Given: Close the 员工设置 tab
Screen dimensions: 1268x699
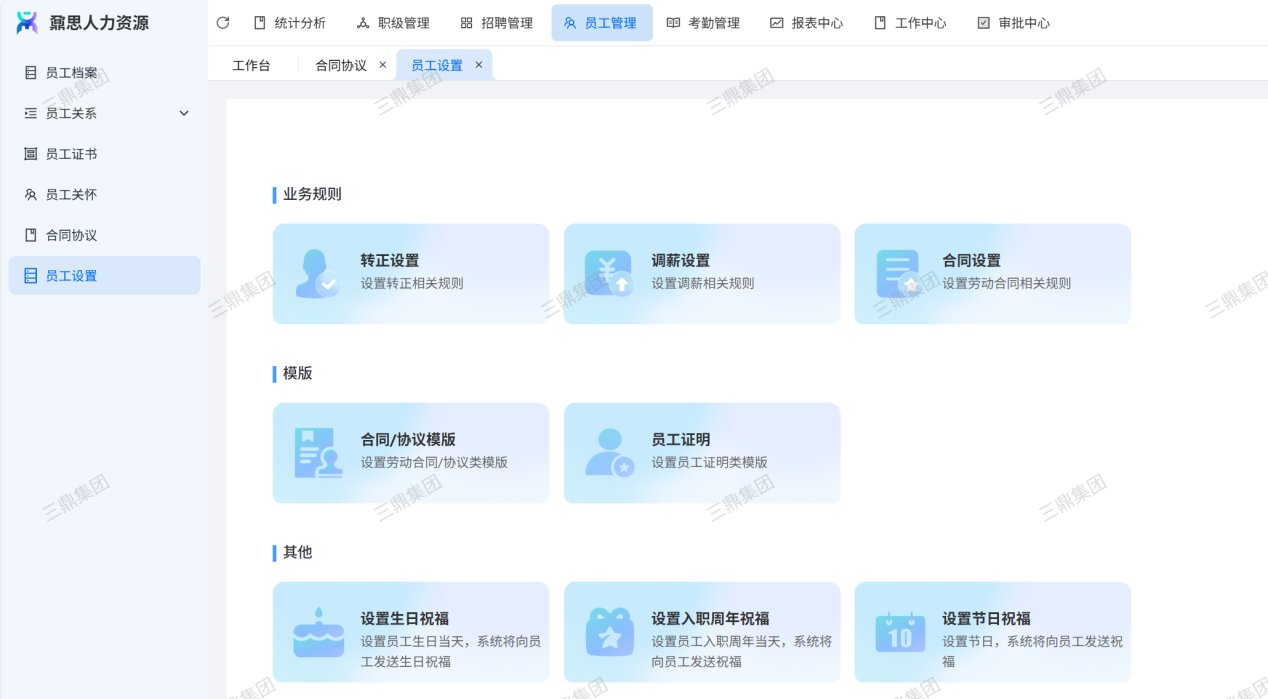Looking at the screenshot, I should click(479, 65).
